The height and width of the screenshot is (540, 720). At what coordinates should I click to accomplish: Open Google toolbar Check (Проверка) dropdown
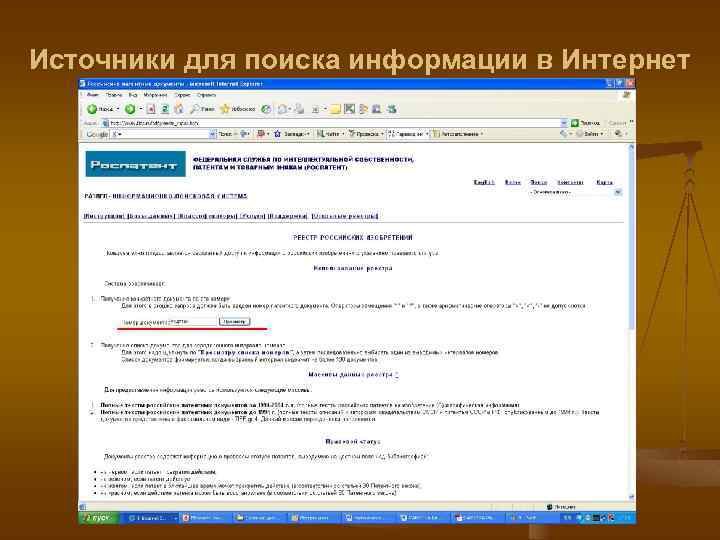pos(366,134)
